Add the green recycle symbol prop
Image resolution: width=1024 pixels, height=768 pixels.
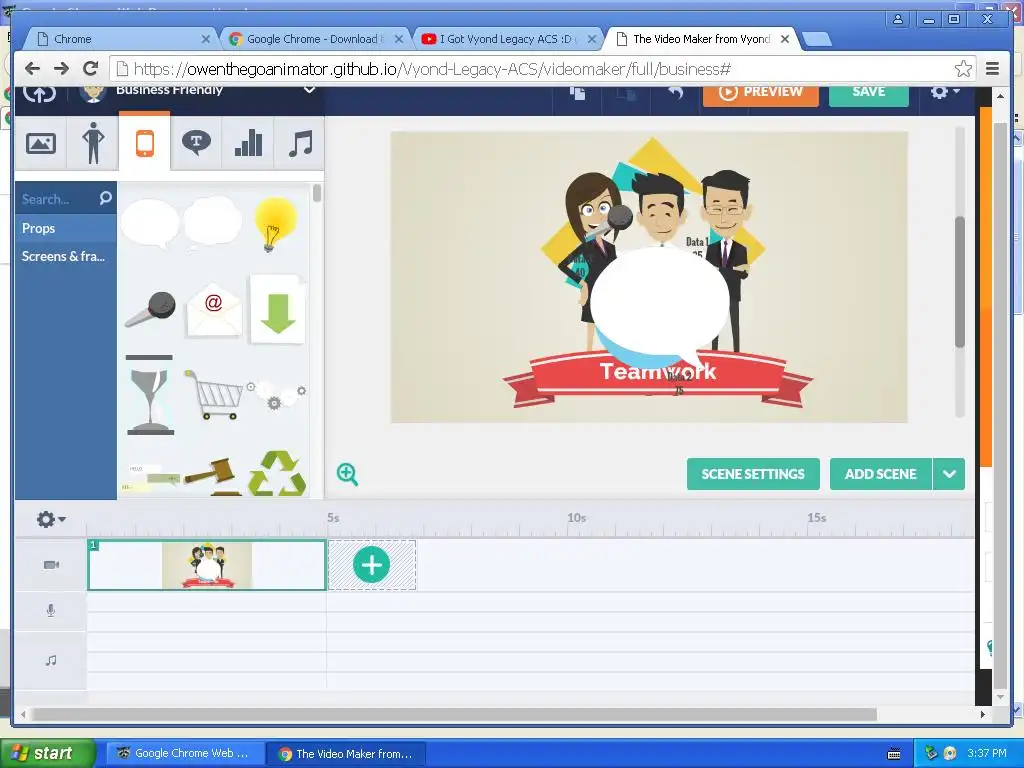pyautogui.click(x=277, y=473)
